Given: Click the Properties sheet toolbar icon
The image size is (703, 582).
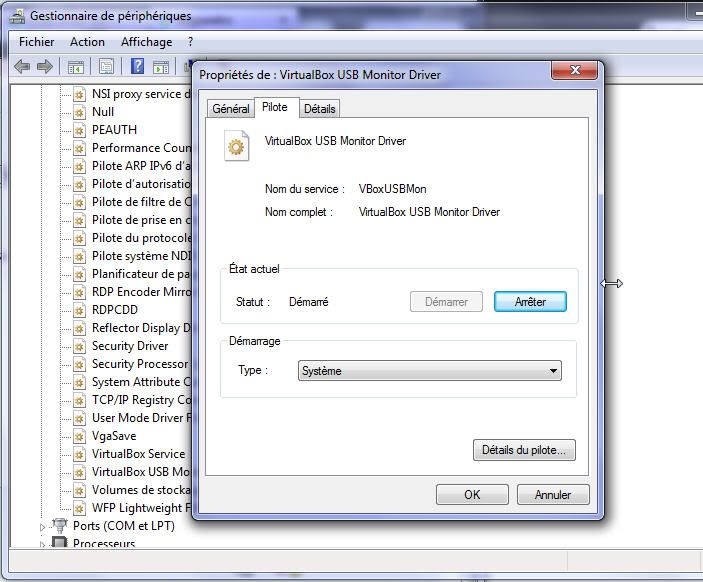Looking at the screenshot, I should 106,67.
